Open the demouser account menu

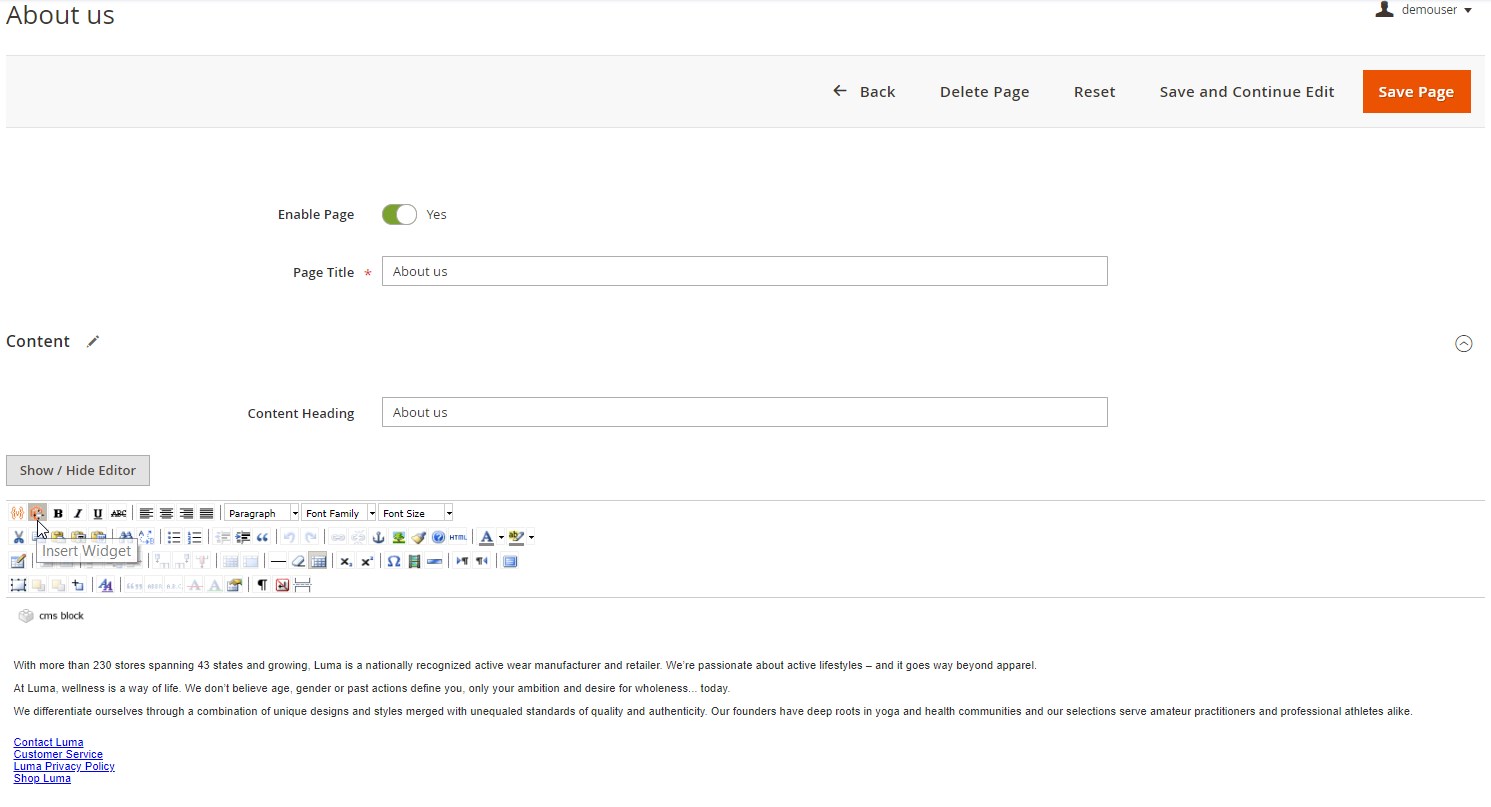[1425, 10]
